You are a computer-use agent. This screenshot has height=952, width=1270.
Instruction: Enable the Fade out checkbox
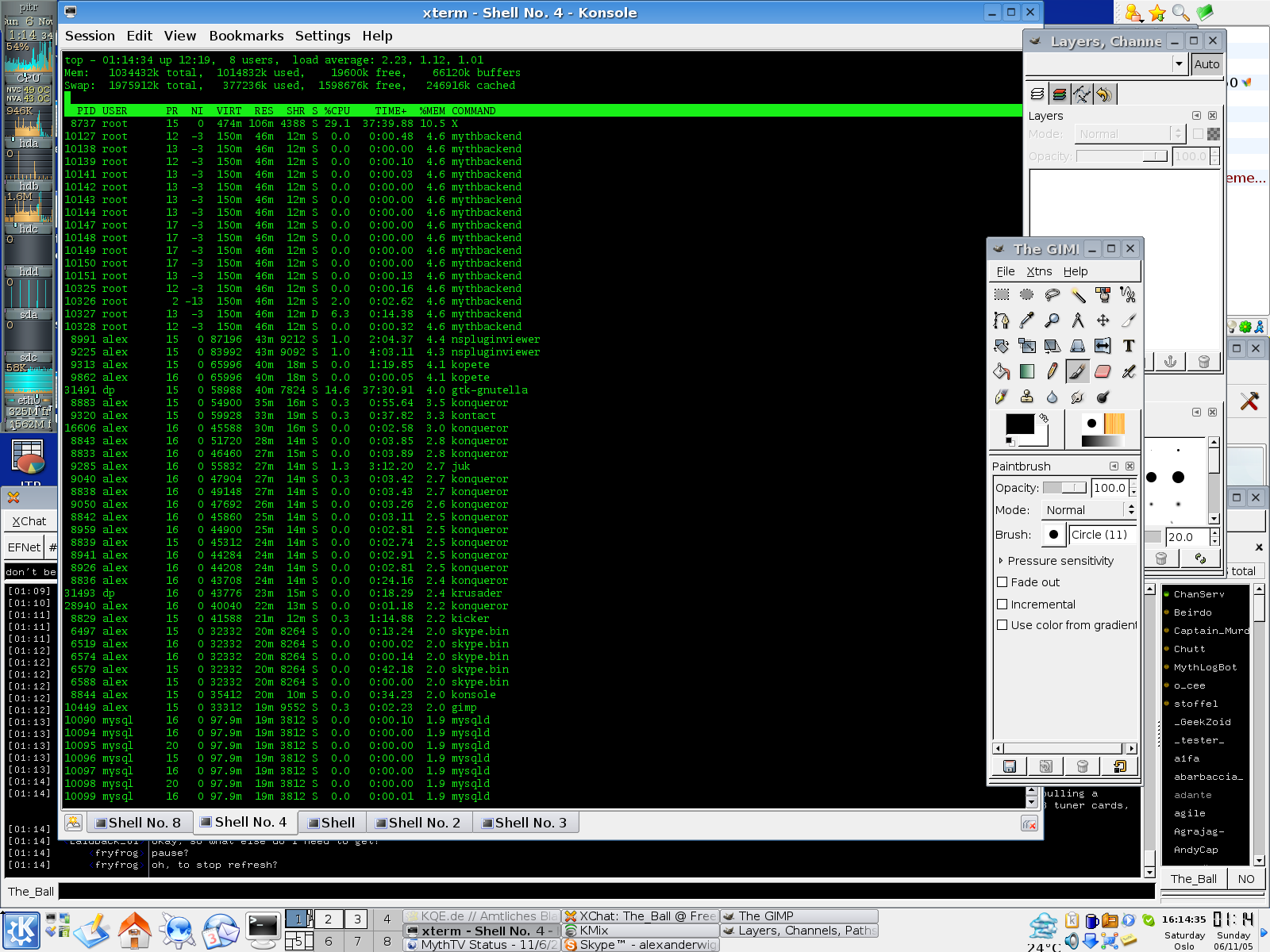[x=1003, y=582]
